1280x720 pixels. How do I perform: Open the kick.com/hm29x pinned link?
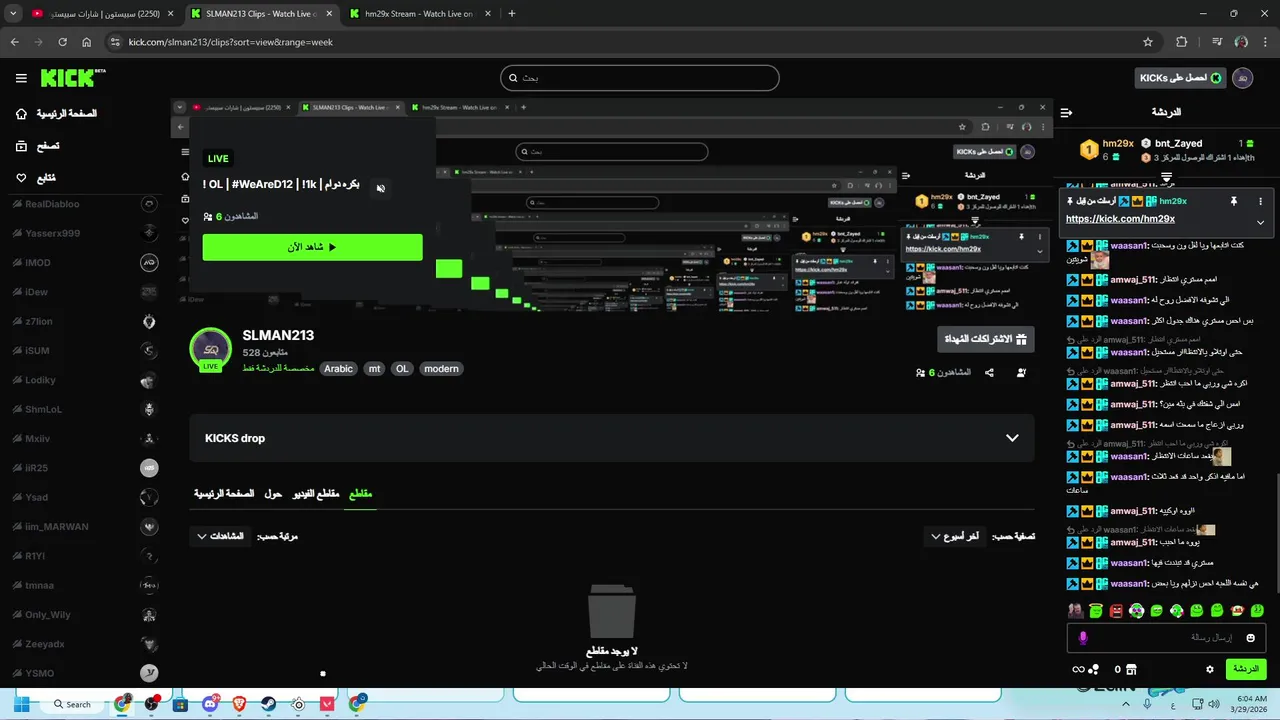[1120, 219]
